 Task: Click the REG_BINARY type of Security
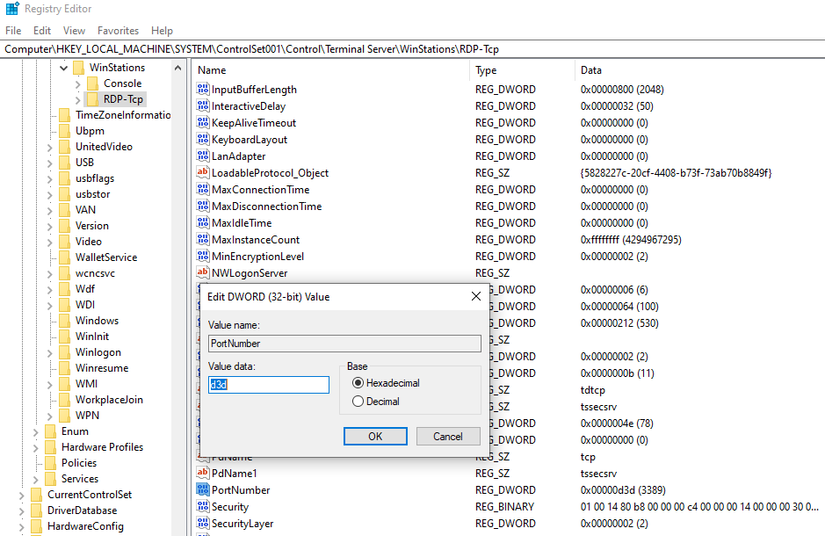pyautogui.click(x=505, y=507)
